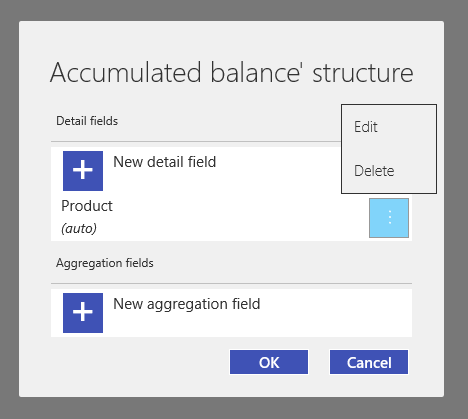
Task: Click the "Aggregation fields" section header
Action: 105,263
